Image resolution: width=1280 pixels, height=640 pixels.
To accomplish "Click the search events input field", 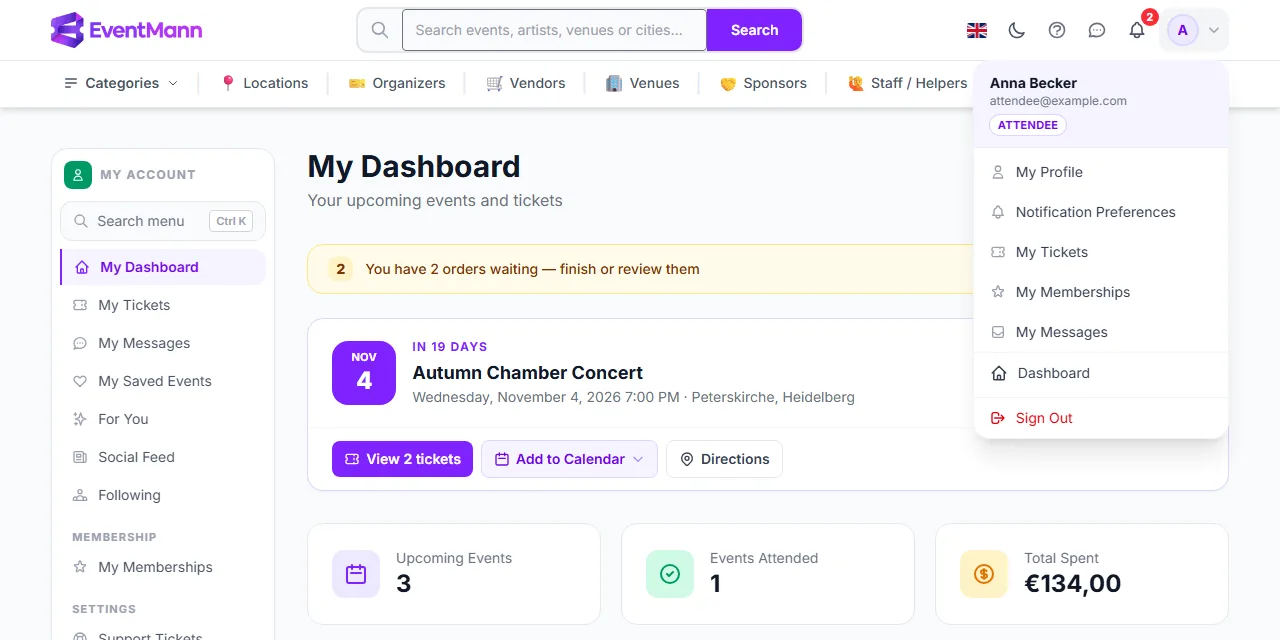I will (x=554, y=30).
